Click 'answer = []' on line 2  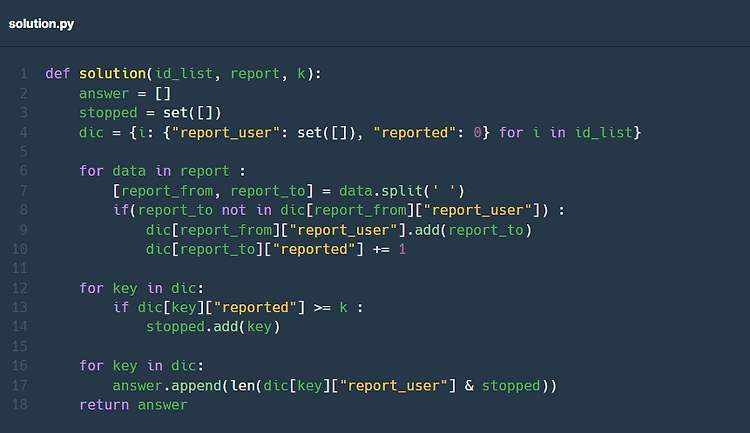125,93
